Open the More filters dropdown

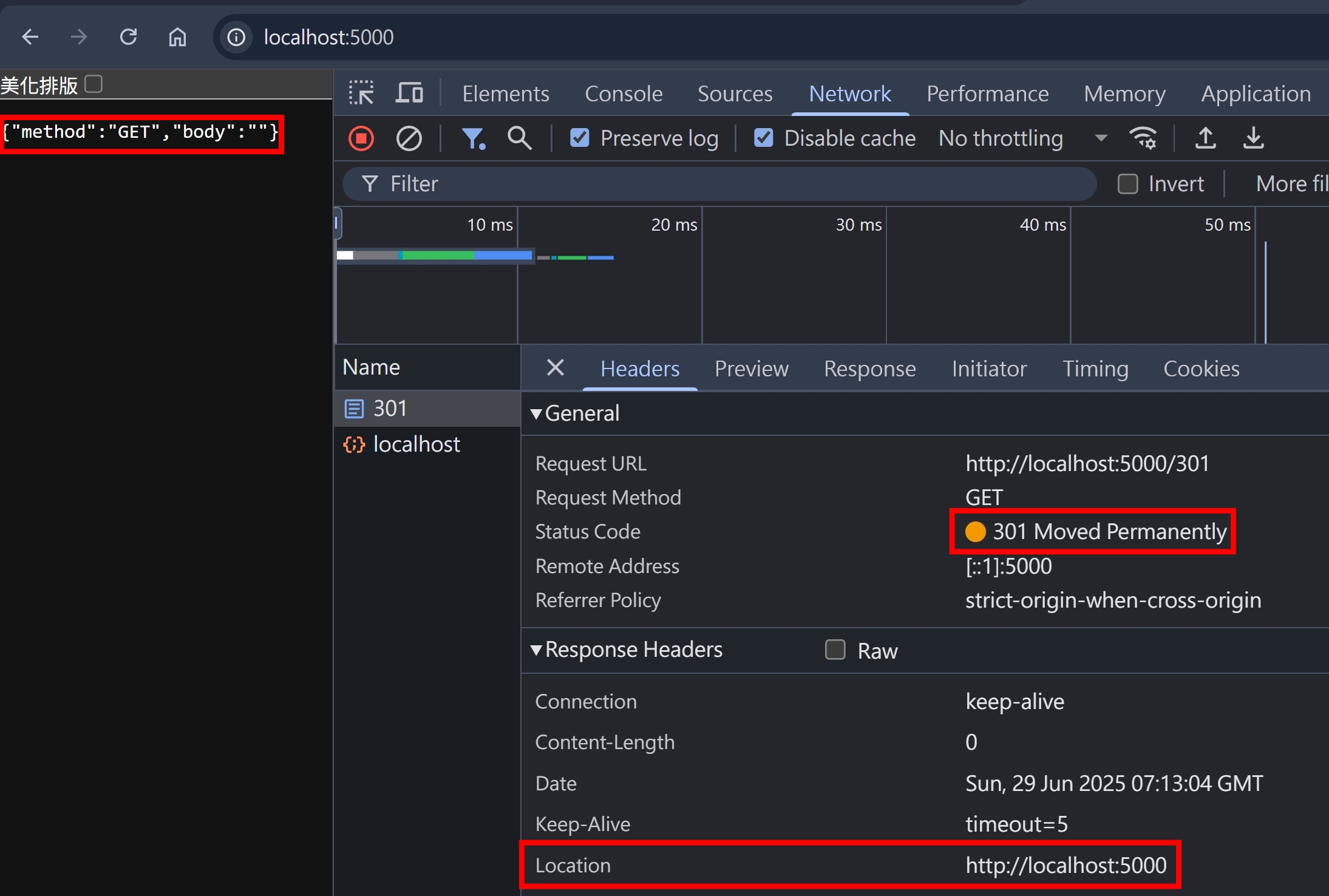click(1292, 184)
